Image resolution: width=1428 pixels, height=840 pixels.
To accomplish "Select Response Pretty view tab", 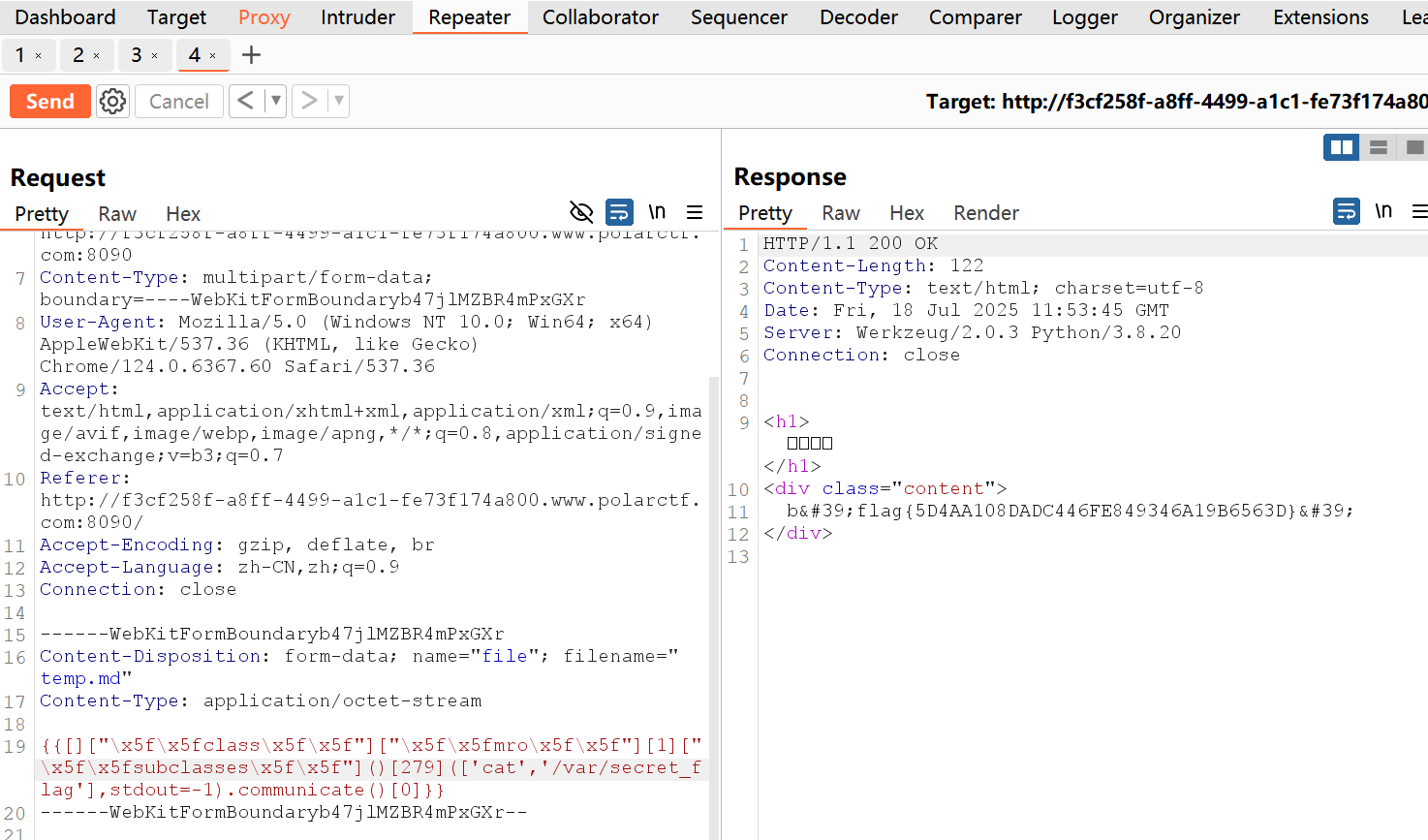I will click(765, 213).
